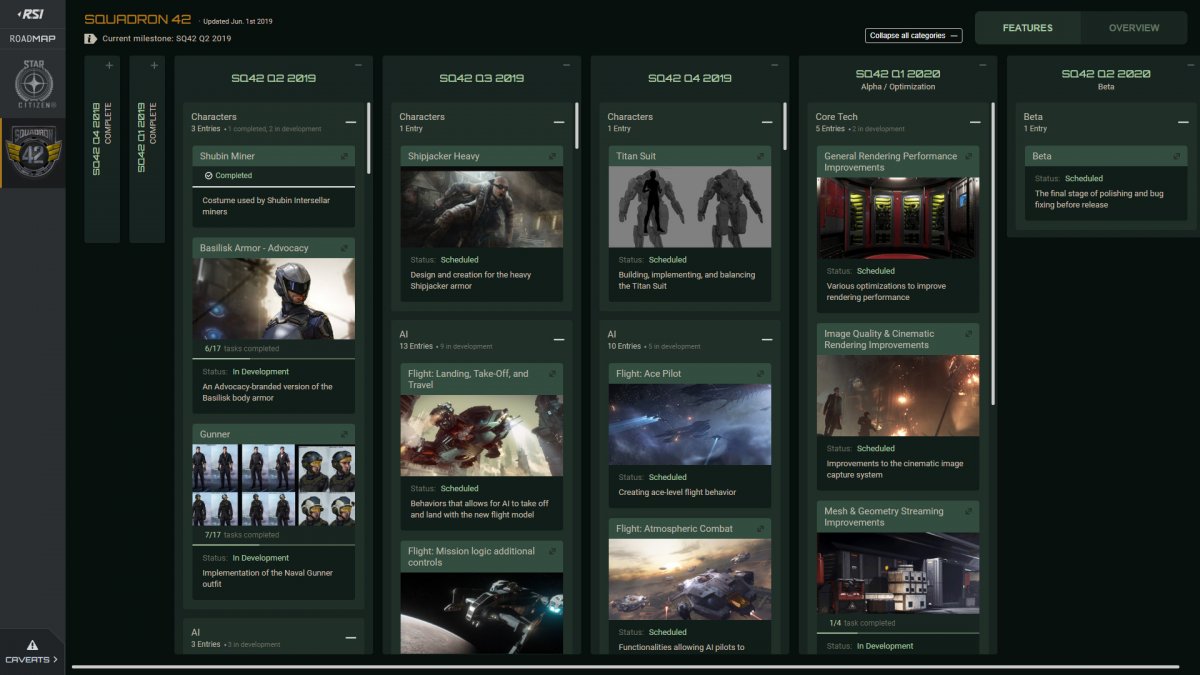Collapse Characters category in Q3 2019

[558, 122]
